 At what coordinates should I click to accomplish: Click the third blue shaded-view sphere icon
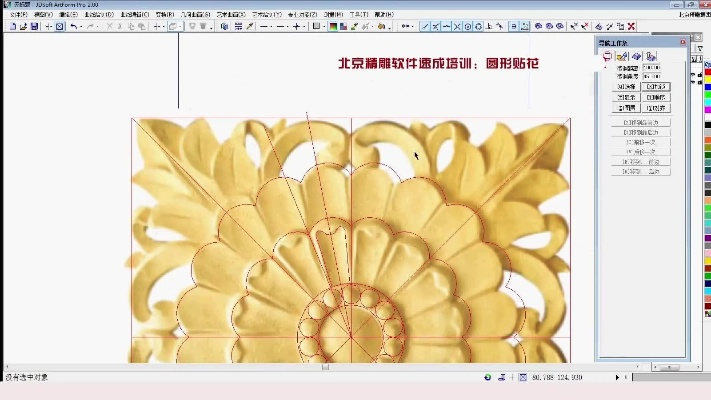click(x=560, y=26)
